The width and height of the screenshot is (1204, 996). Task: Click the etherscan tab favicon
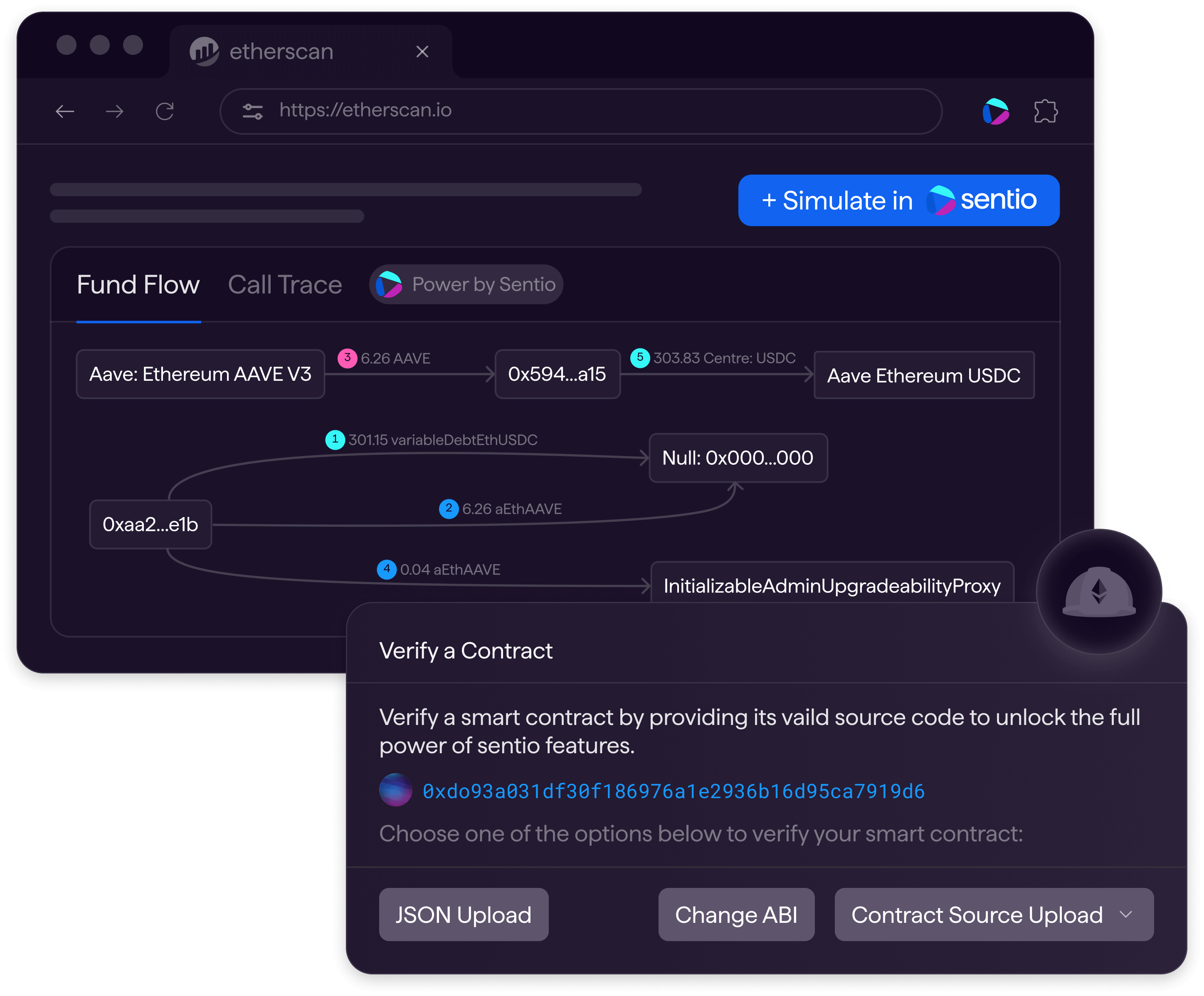click(204, 52)
